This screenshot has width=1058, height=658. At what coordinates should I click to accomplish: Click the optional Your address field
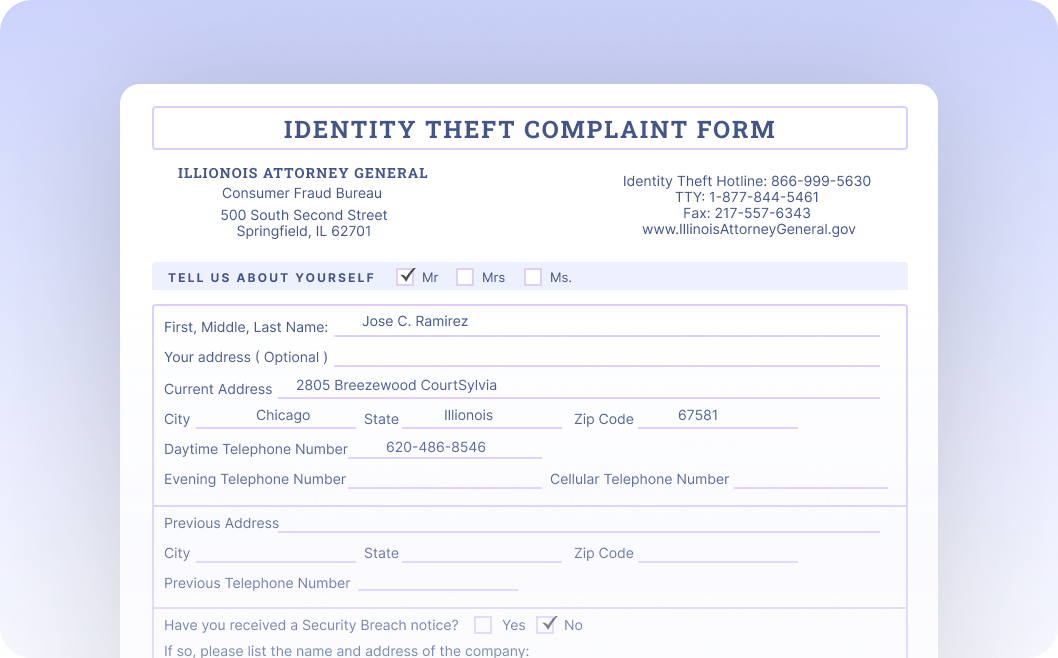click(x=606, y=356)
